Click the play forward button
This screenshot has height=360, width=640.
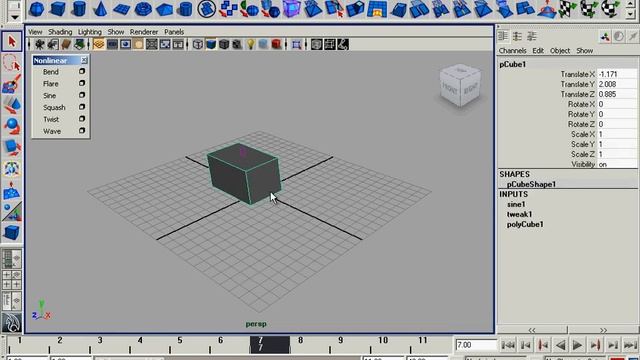pyautogui.click(x=578, y=345)
